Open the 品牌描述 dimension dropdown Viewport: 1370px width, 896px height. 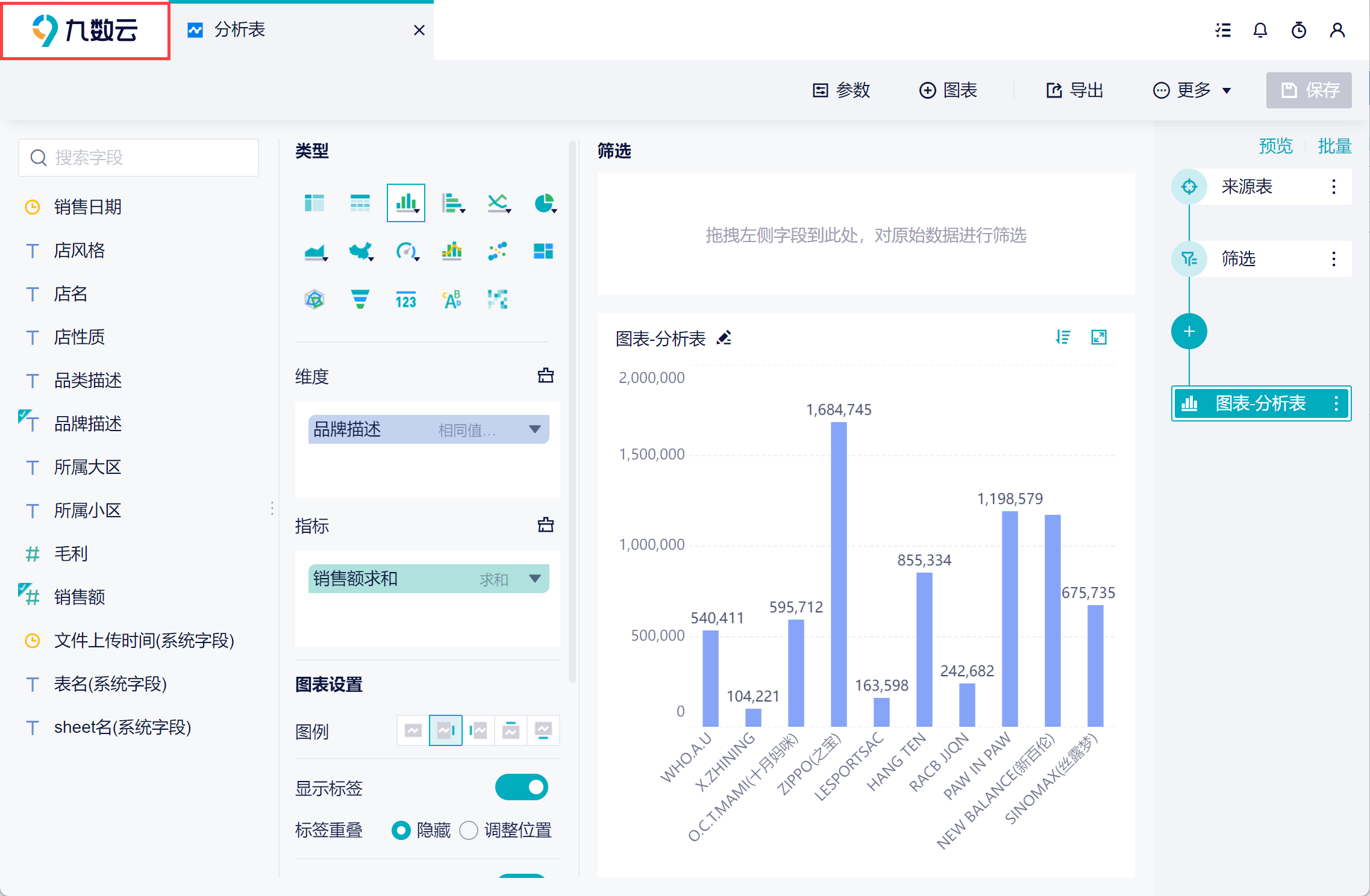(x=535, y=429)
